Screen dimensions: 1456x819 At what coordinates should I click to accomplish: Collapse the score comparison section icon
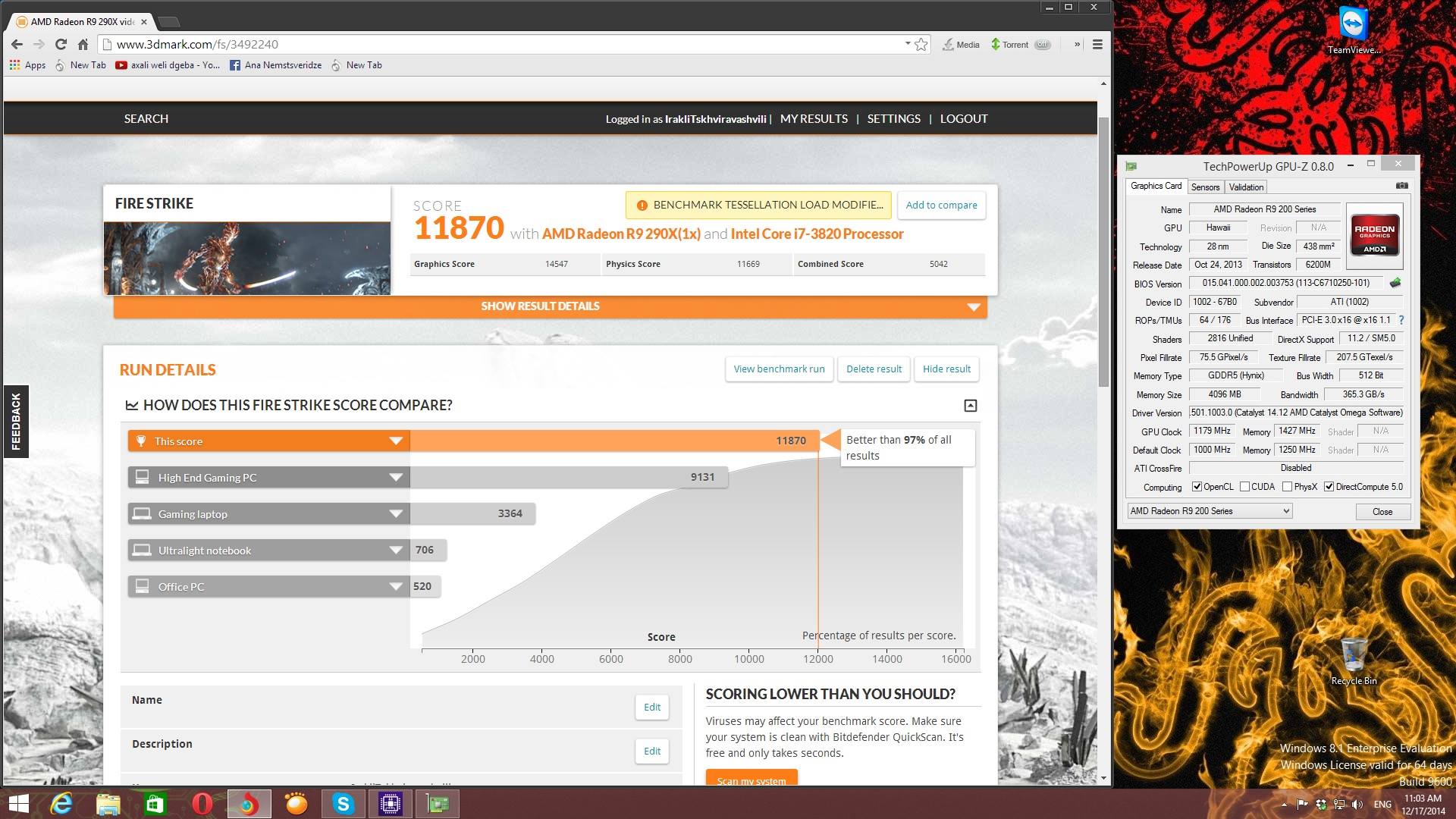(x=970, y=406)
